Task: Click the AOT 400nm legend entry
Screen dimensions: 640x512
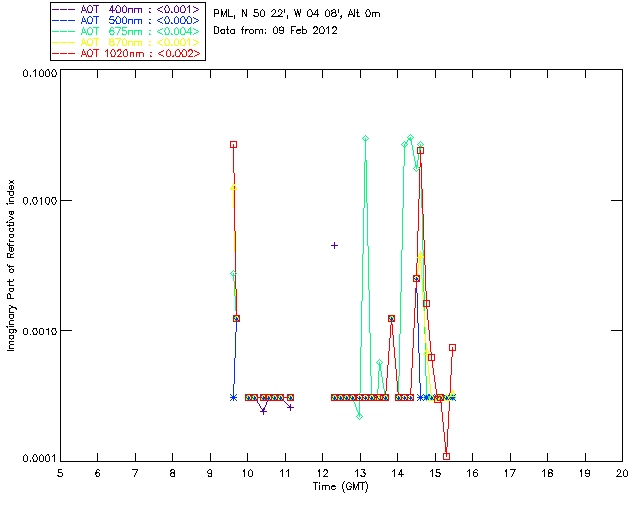Action: tap(127, 9)
